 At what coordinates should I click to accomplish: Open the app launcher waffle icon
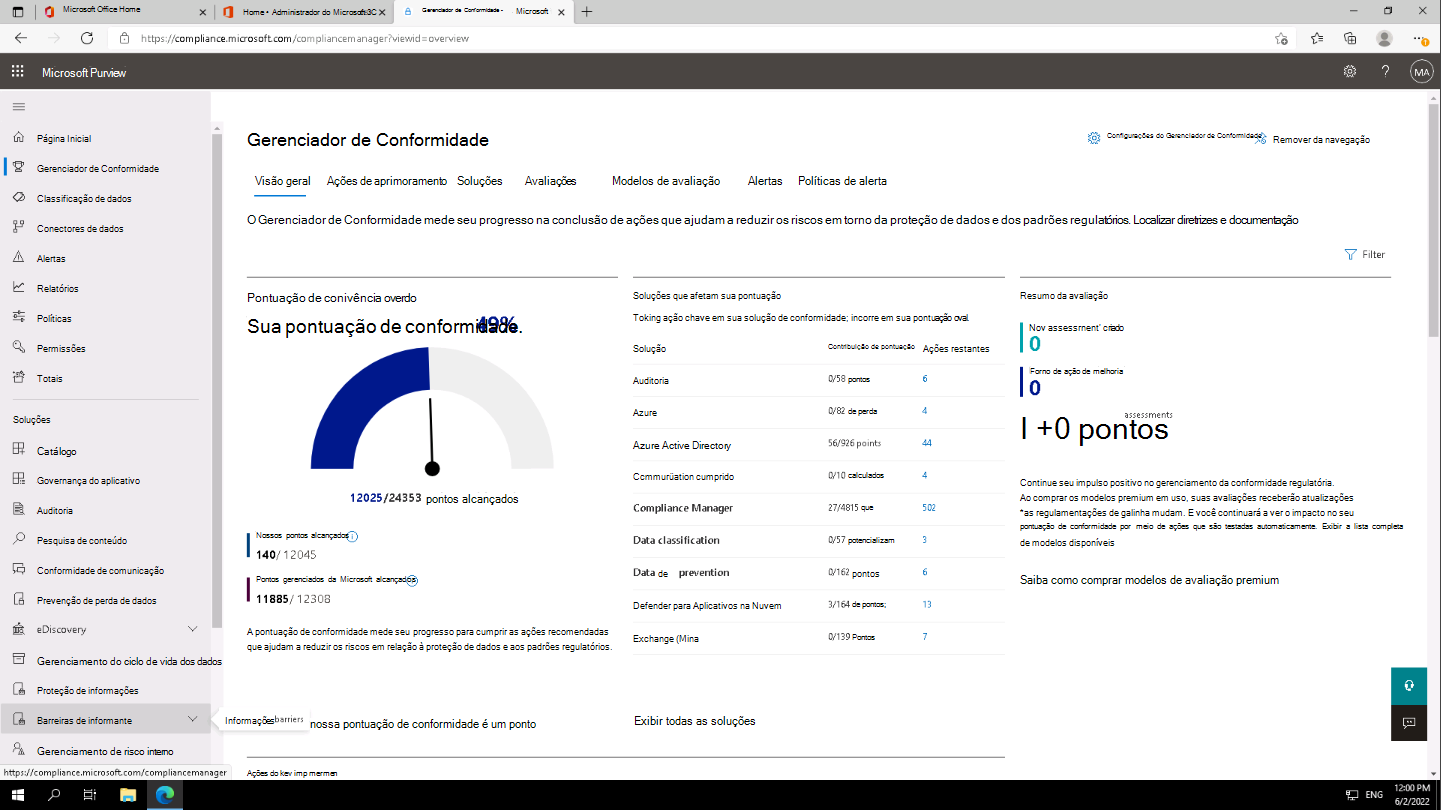[17, 72]
